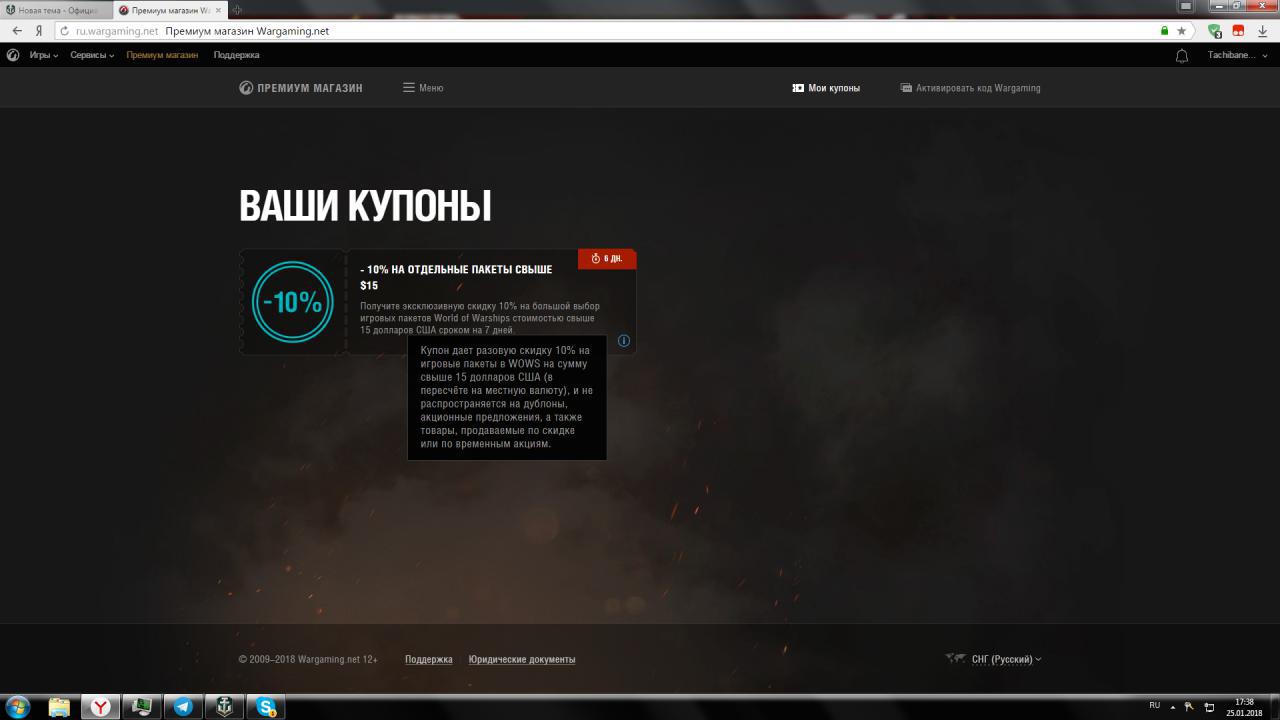Open the red extension icon

[1238, 31]
